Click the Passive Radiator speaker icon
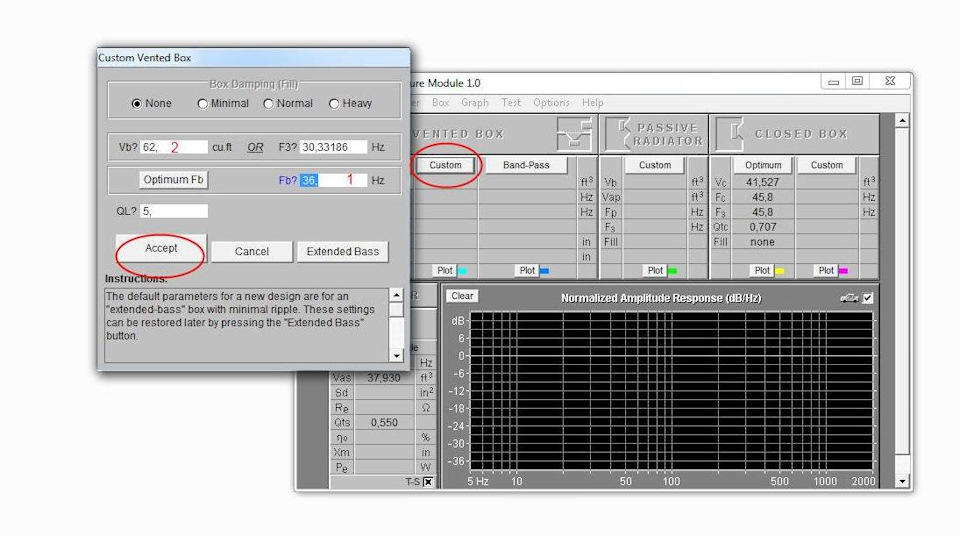The image size is (960, 536). (618, 134)
